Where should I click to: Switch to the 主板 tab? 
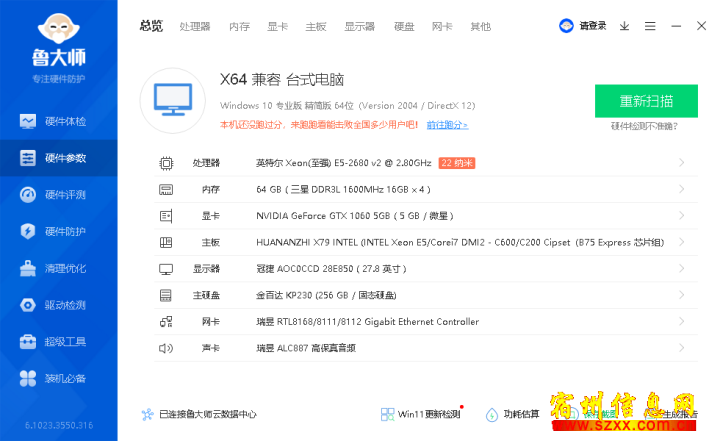pos(316,27)
